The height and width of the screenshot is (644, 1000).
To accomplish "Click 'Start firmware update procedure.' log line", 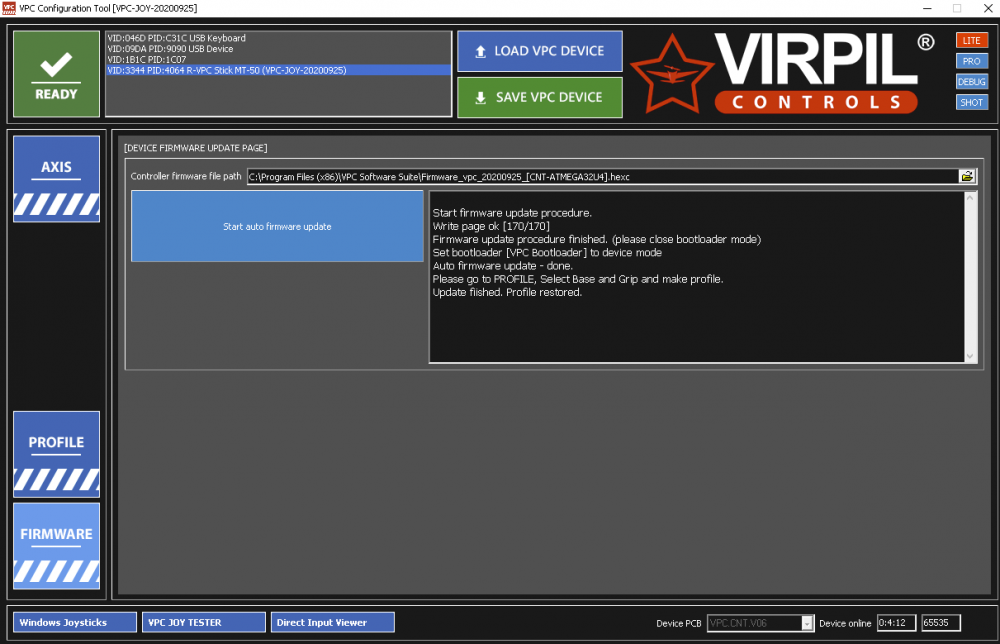I will [512, 213].
